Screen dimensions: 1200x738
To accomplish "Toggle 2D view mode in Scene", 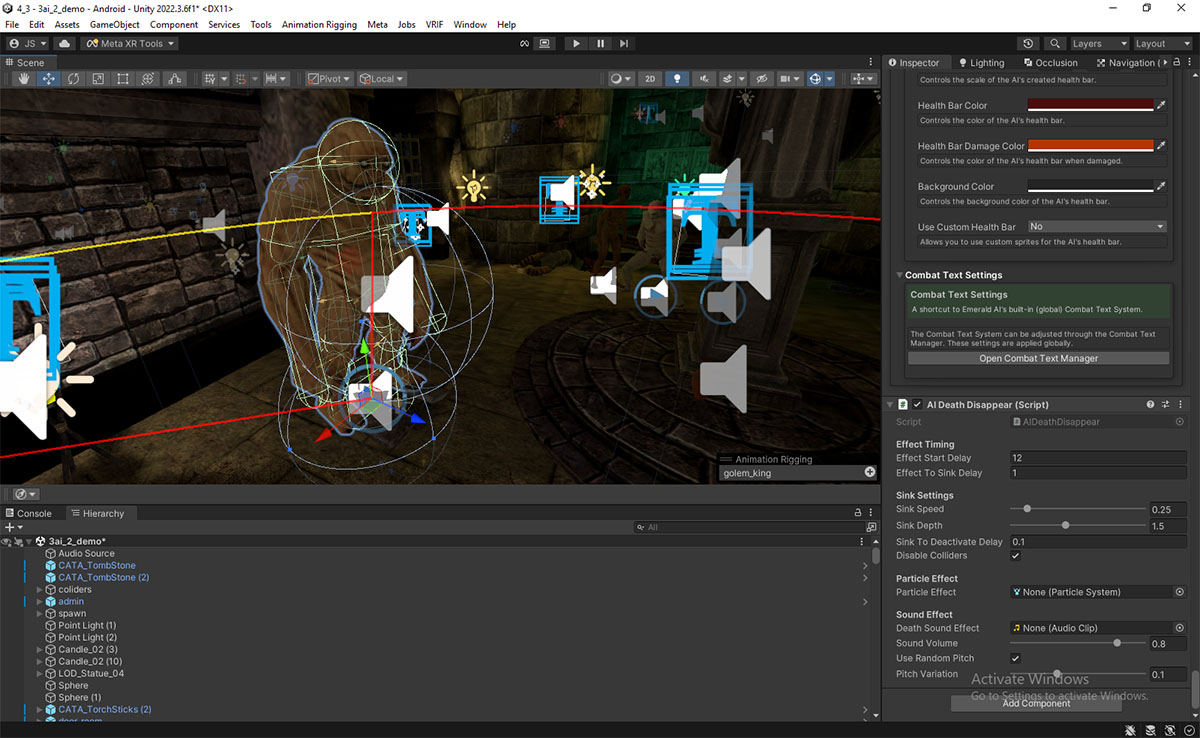I will coord(650,79).
